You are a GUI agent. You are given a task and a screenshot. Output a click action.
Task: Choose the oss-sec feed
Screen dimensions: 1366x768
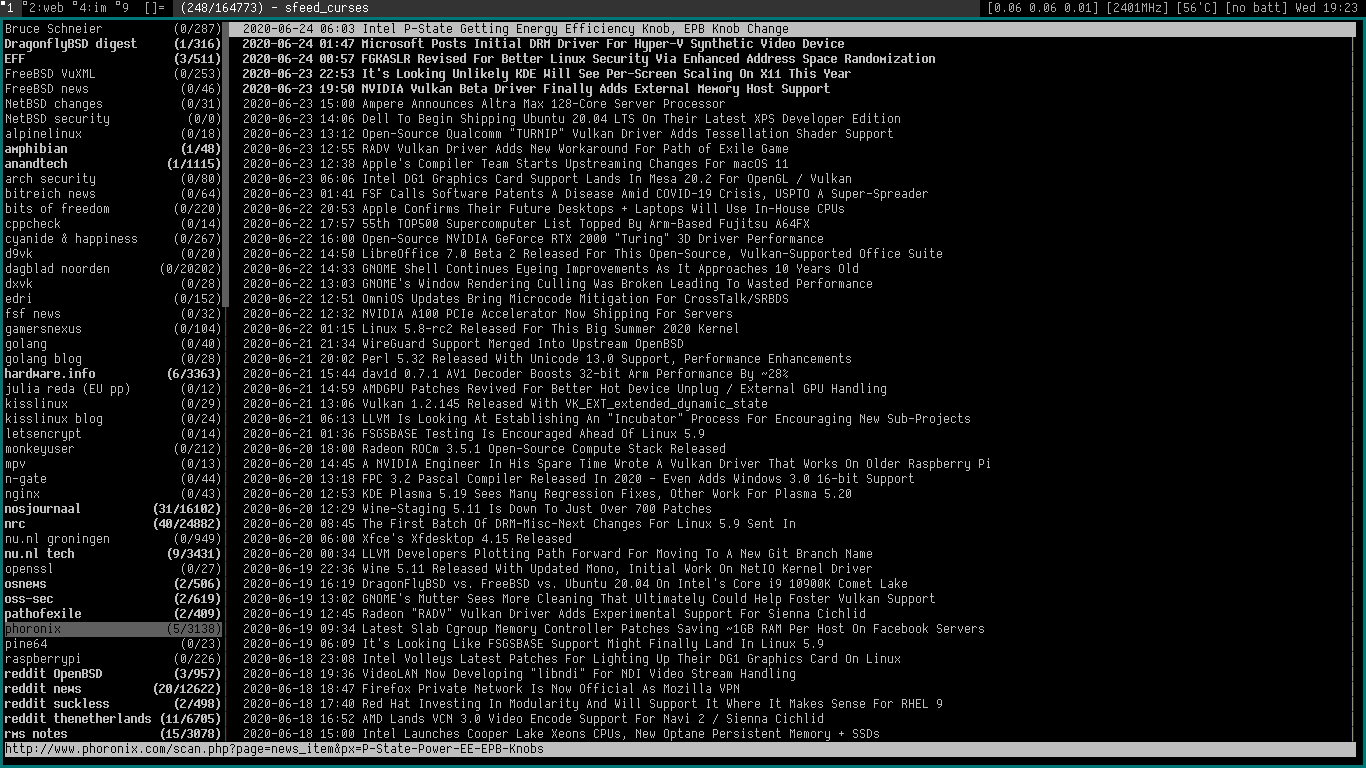29,599
